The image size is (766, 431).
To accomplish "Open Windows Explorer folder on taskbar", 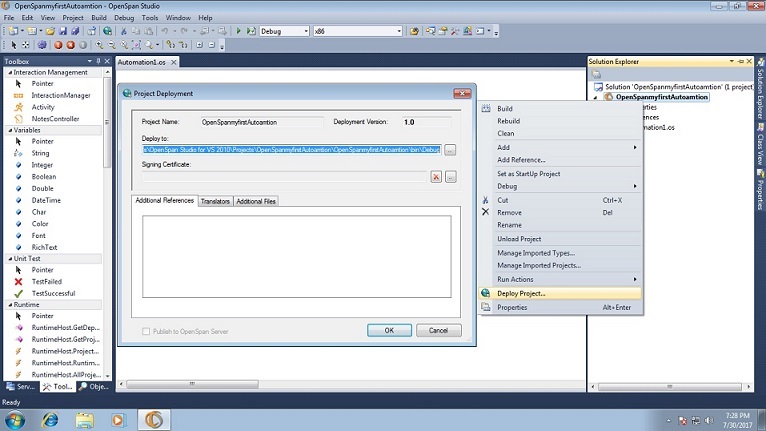I will (x=85, y=420).
